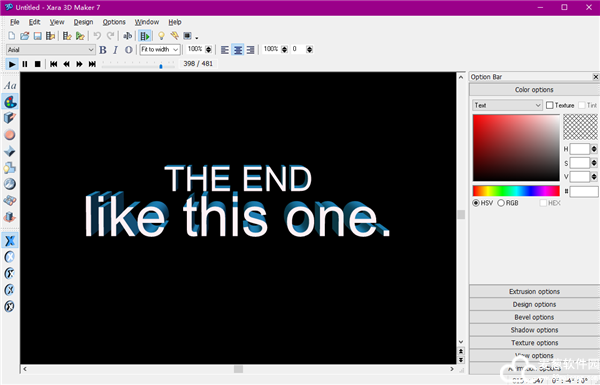Open the Window menu
This screenshot has height=385, width=600.
(147, 22)
